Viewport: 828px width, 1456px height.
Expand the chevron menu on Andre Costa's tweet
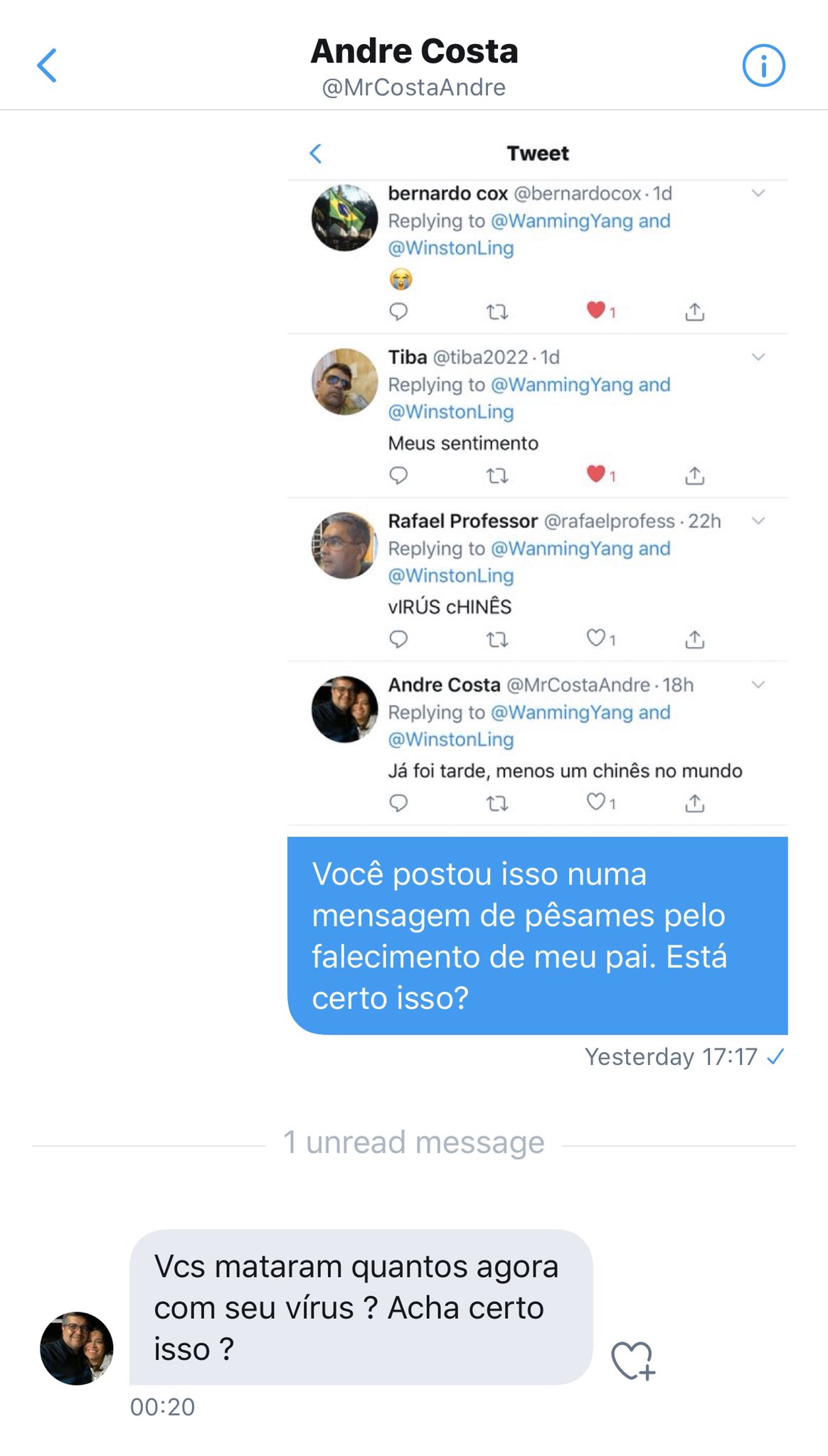758,684
